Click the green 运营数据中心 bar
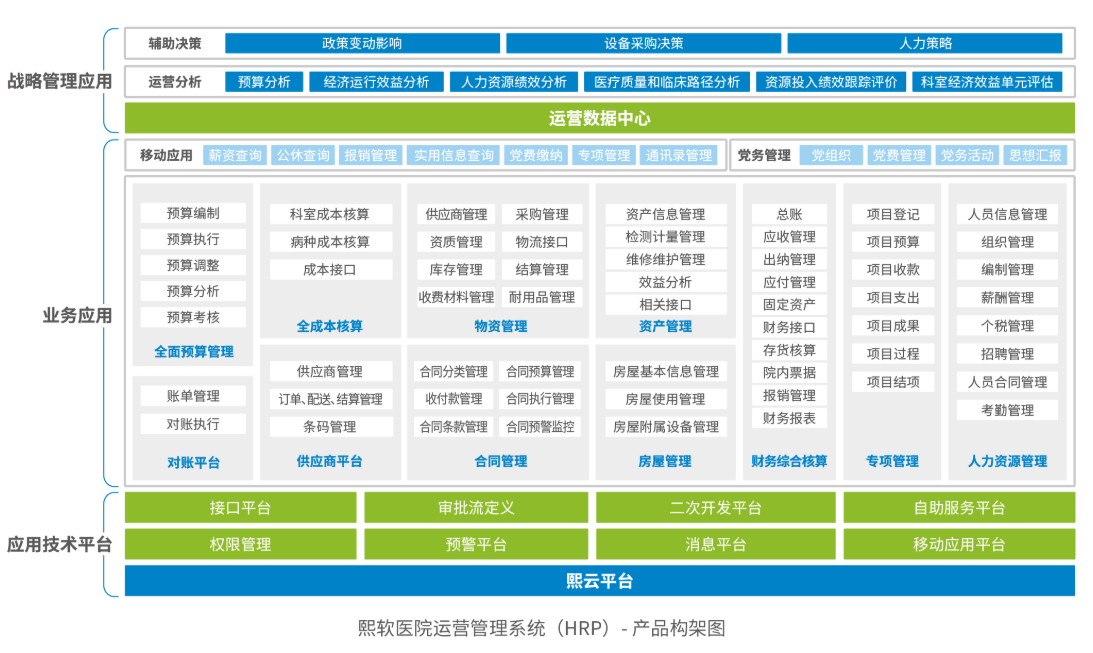This screenshot has height=653, width=1093. pos(599,118)
